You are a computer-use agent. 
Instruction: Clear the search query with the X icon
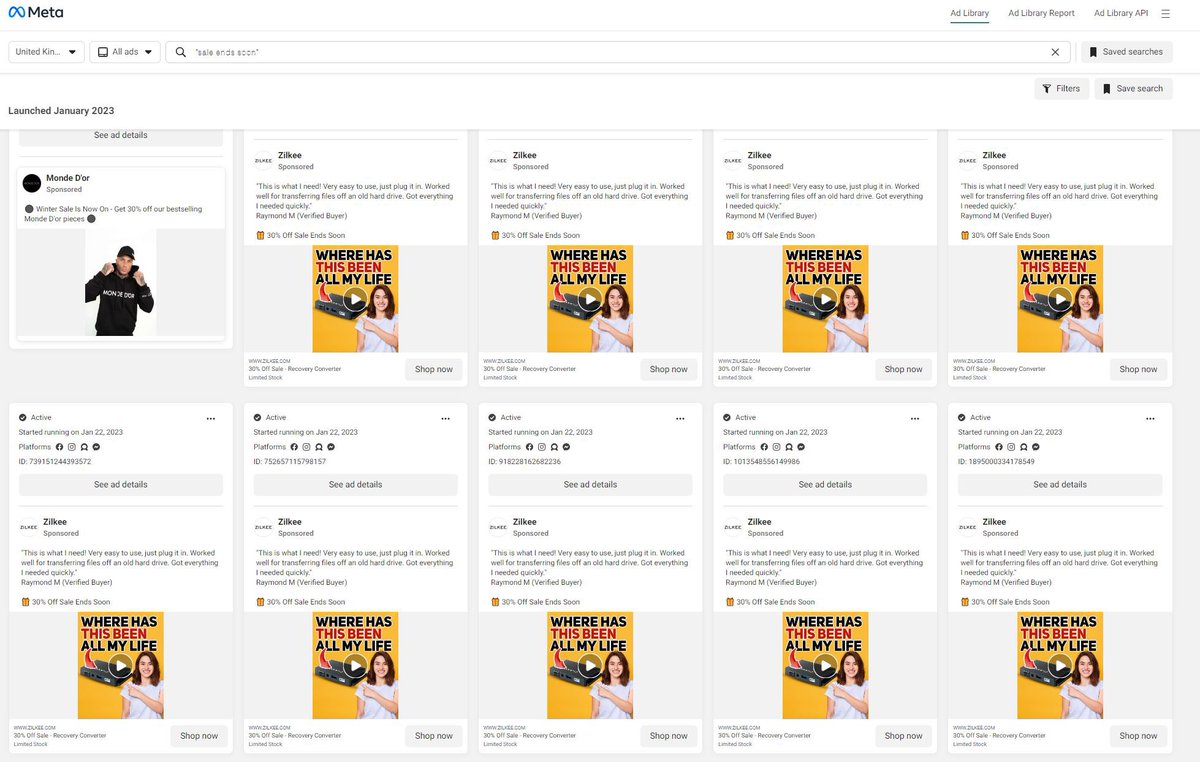click(x=1055, y=51)
